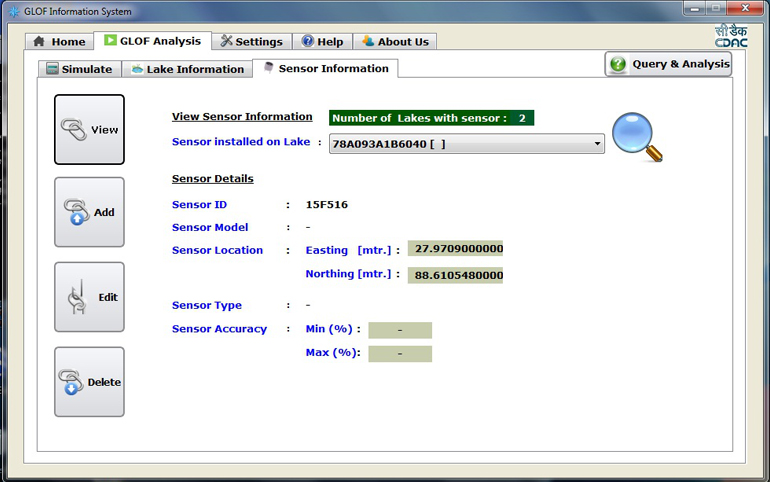The width and height of the screenshot is (770, 482).
Task: Switch to the Simulate sub-tab
Action: [78, 69]
